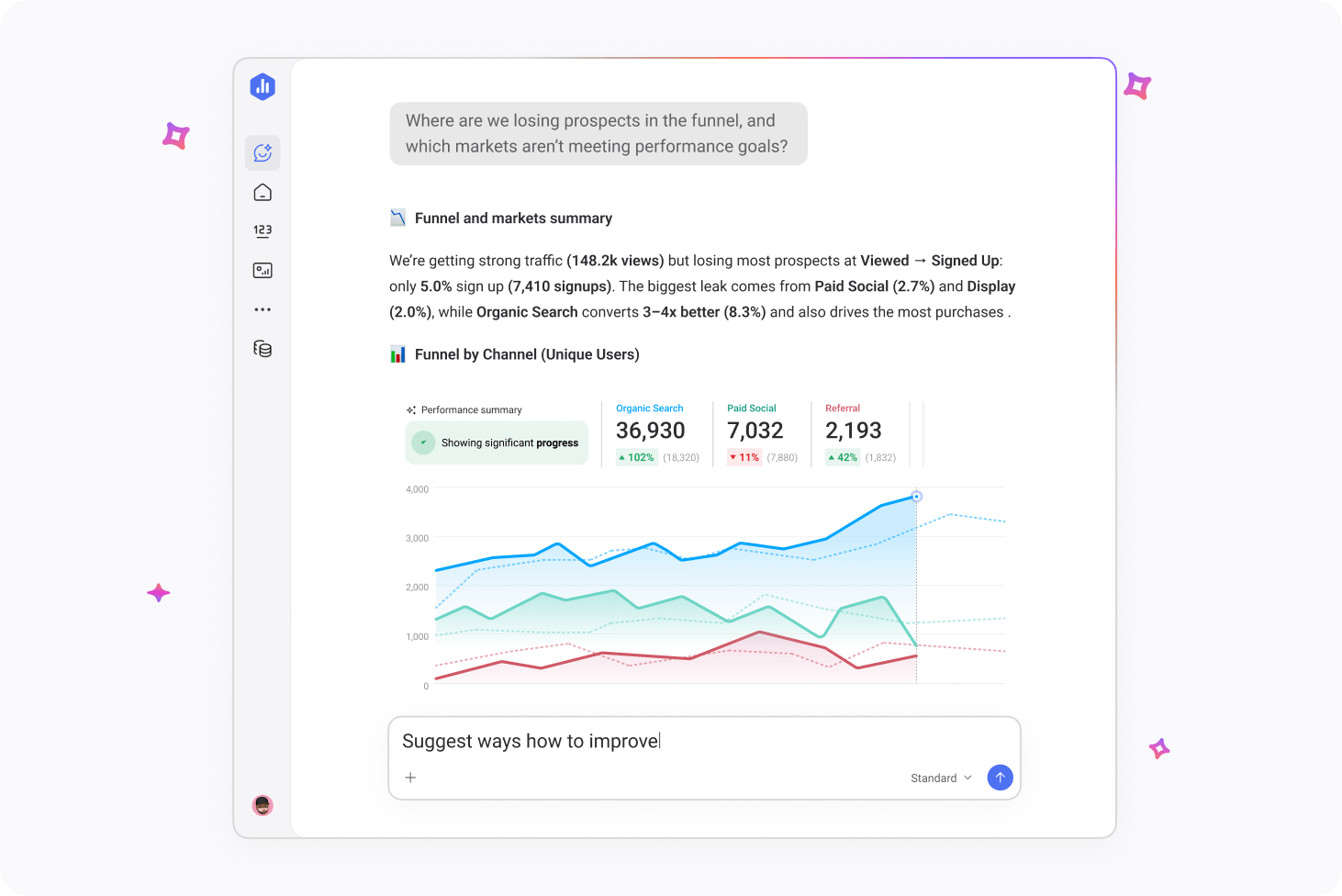Focus the prompt field reading "Suggest ways how to improve"

tap(704, 757)
